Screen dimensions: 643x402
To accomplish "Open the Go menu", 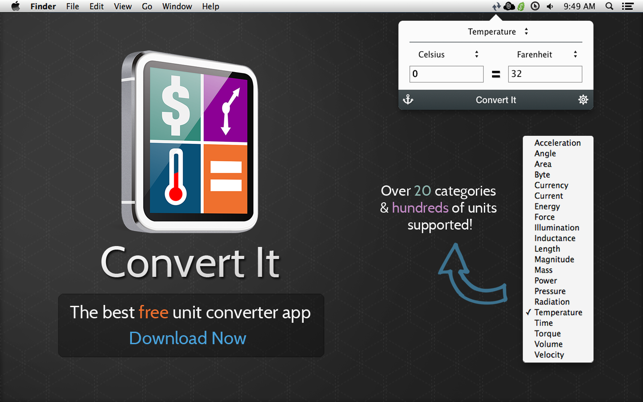I will point(147,7).
